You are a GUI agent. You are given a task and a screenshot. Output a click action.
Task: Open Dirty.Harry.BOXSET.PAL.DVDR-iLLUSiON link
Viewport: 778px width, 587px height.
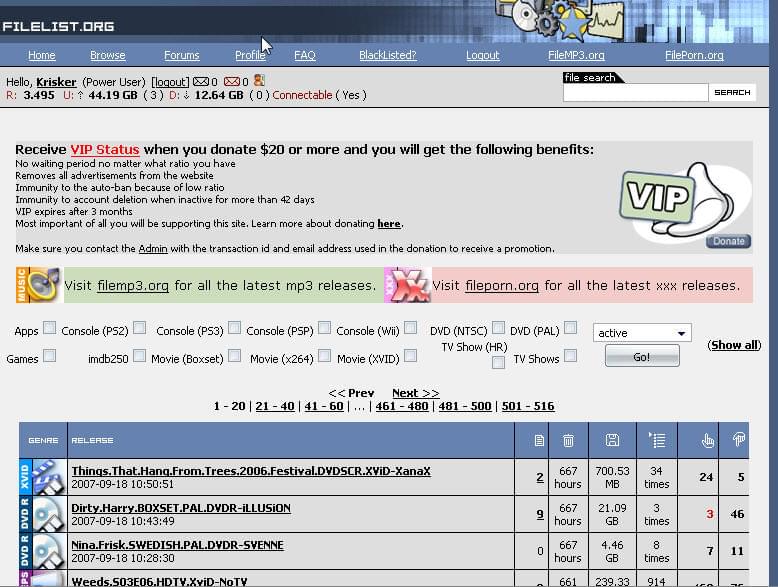pos(181,508)
